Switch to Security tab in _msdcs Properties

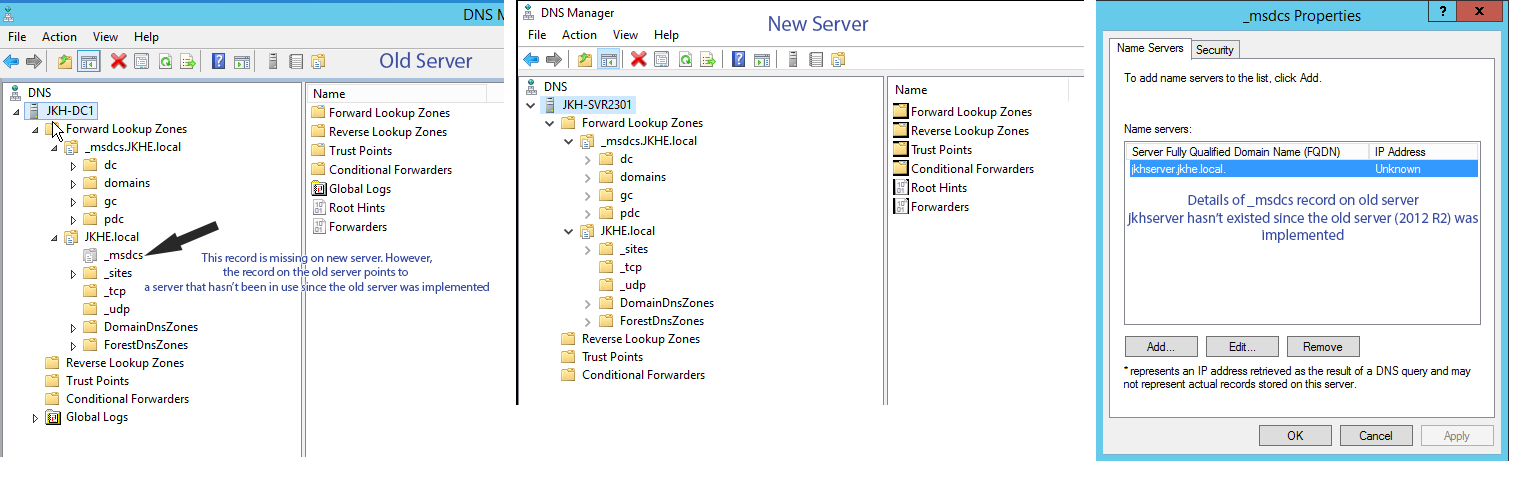click(x=1215, y=50)
